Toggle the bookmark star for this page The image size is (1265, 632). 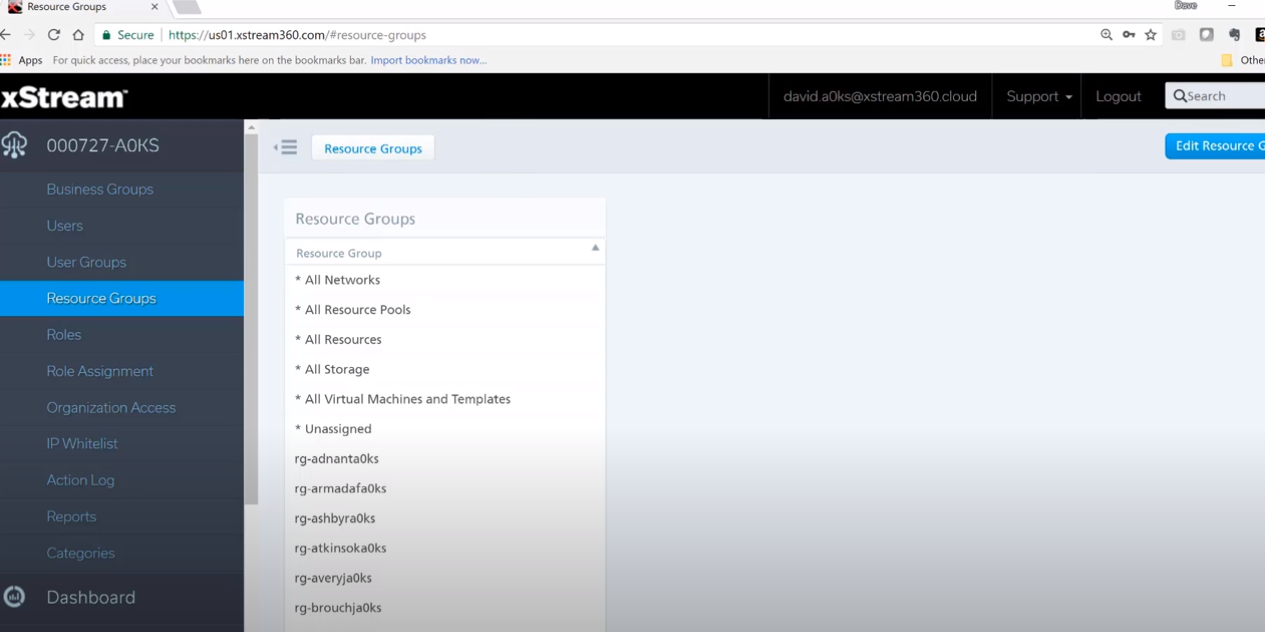pyautogui.click(x=1151, y=34)
